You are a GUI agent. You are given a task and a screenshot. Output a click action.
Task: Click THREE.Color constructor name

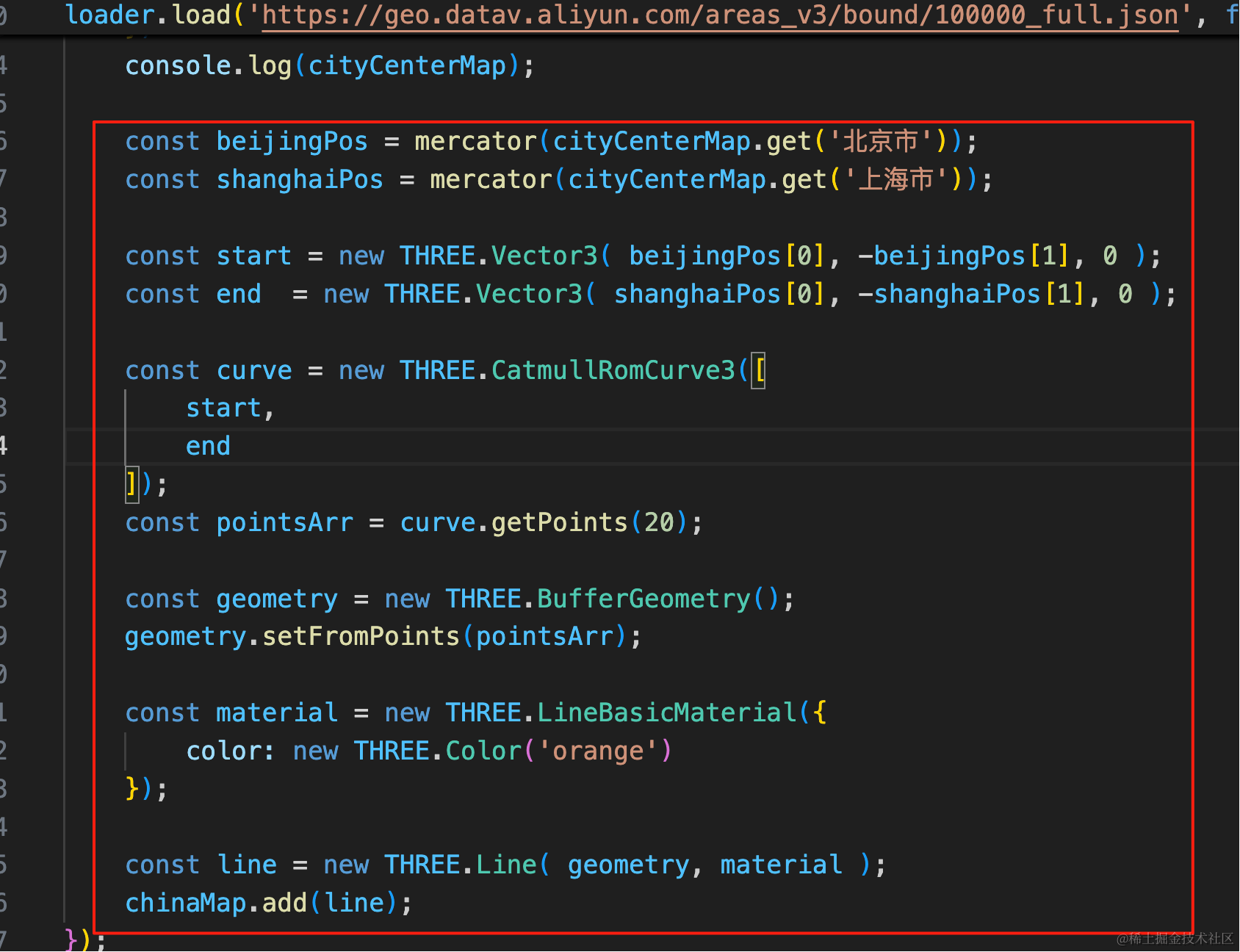(438, 751)
